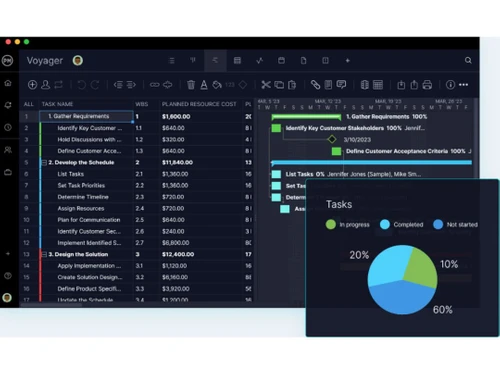This screenshot has width=500, height=375.
Task: Click the 3/10/2023 milestone diamond on Gantt
Action: coord(332,139)
